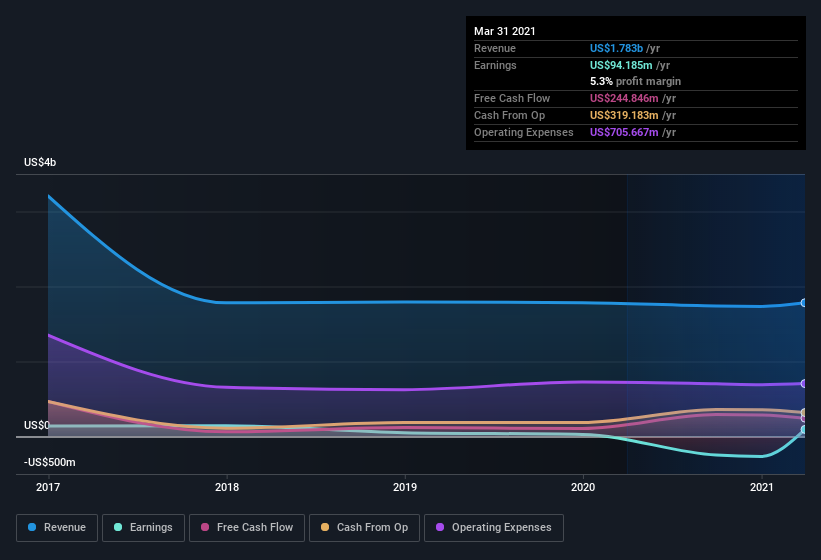Click the US$705.667m operating expenses value
The width and height of the screenshot is (821, 560).
click(x=624, y=132)
